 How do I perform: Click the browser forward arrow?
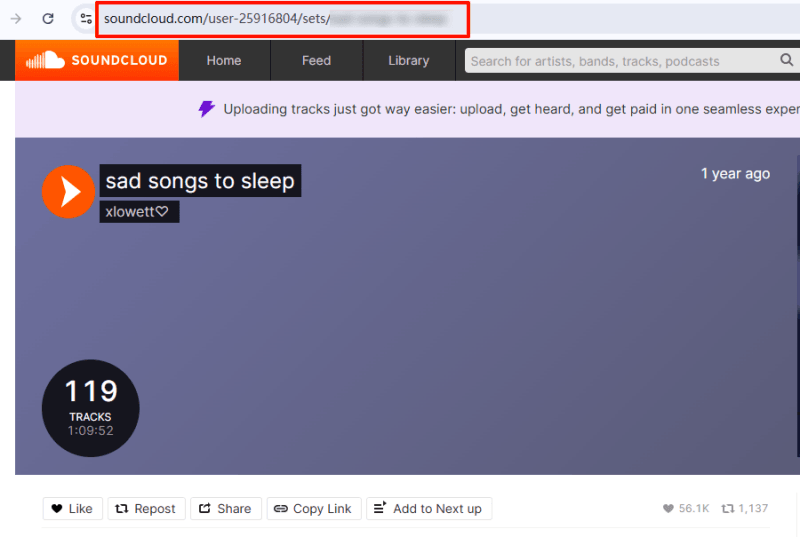16,19
